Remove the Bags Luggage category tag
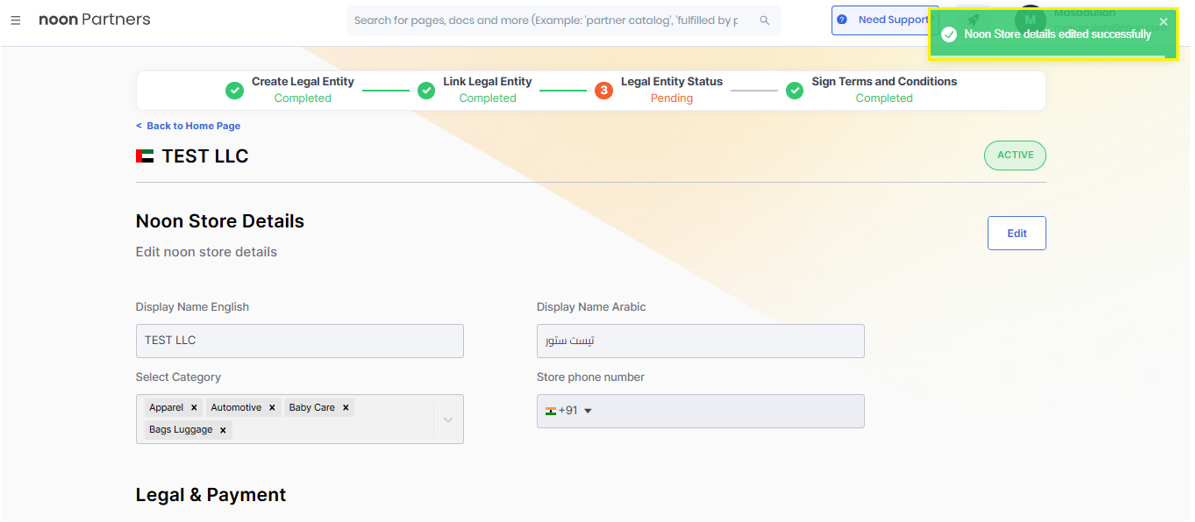Viewport: 1195px width, 522px height. 223,430
